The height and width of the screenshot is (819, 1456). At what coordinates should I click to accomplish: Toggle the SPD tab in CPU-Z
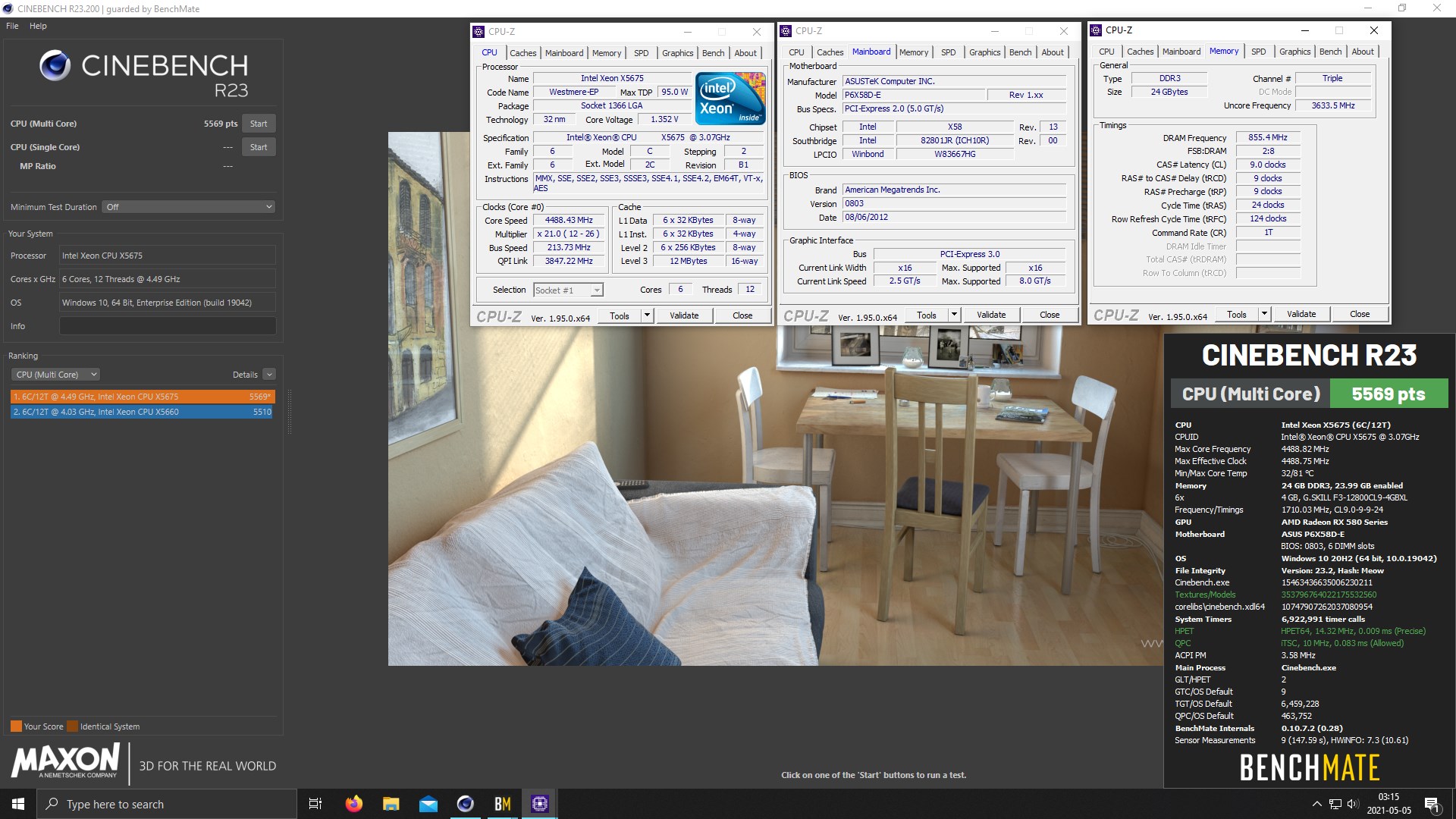[x=640, y=52]
